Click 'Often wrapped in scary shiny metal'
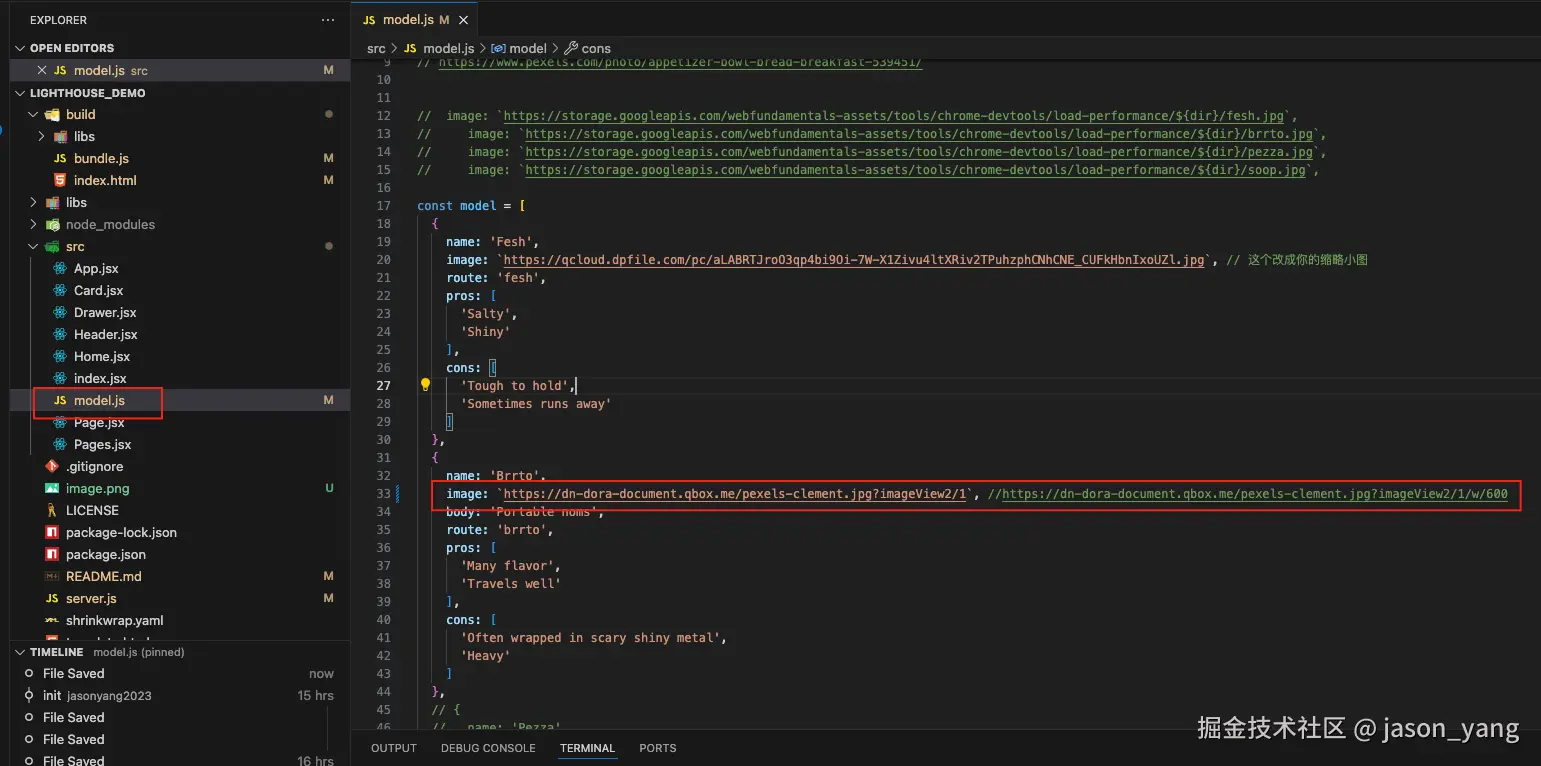 pos(590,638)
